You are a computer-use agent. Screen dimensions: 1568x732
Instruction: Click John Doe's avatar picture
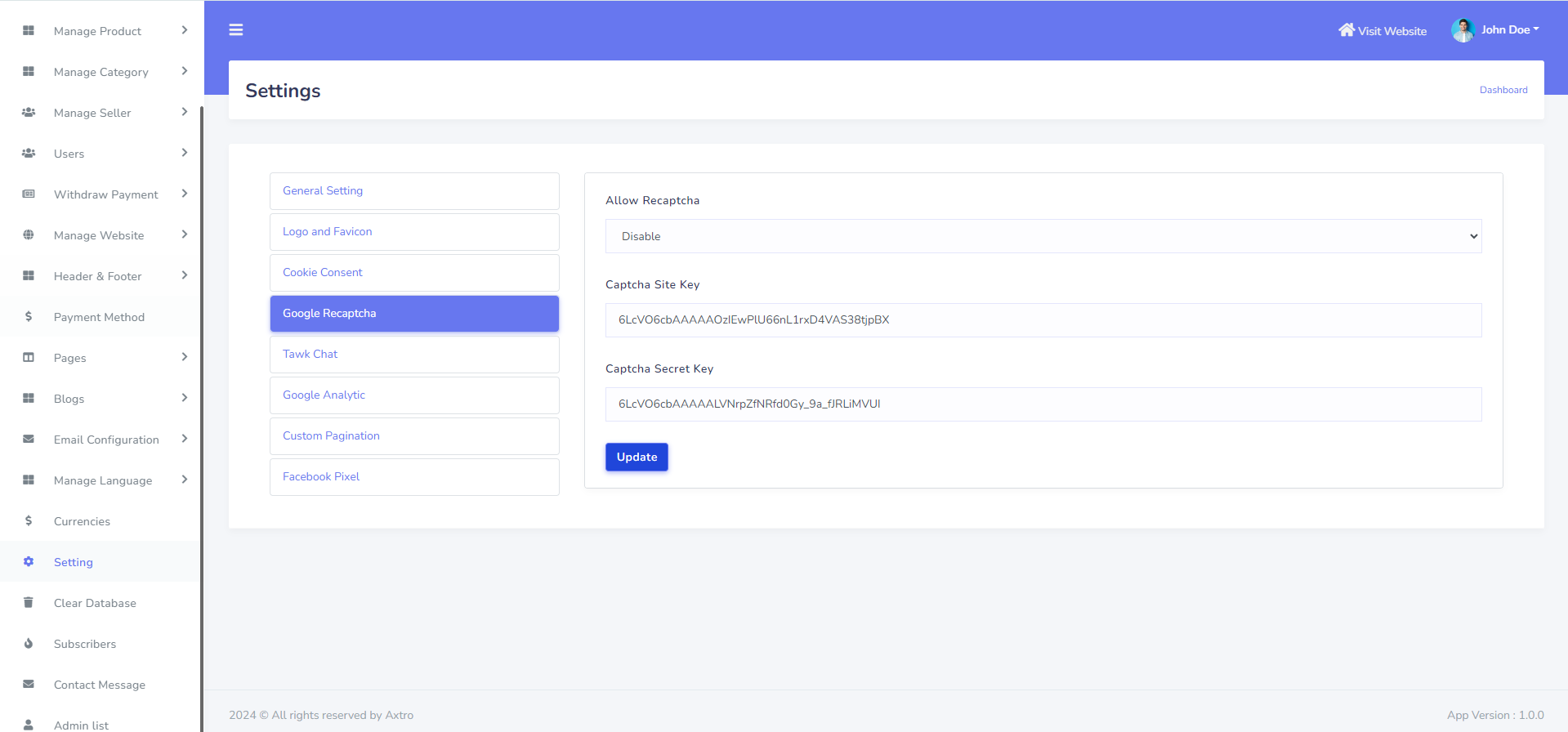1462,30
